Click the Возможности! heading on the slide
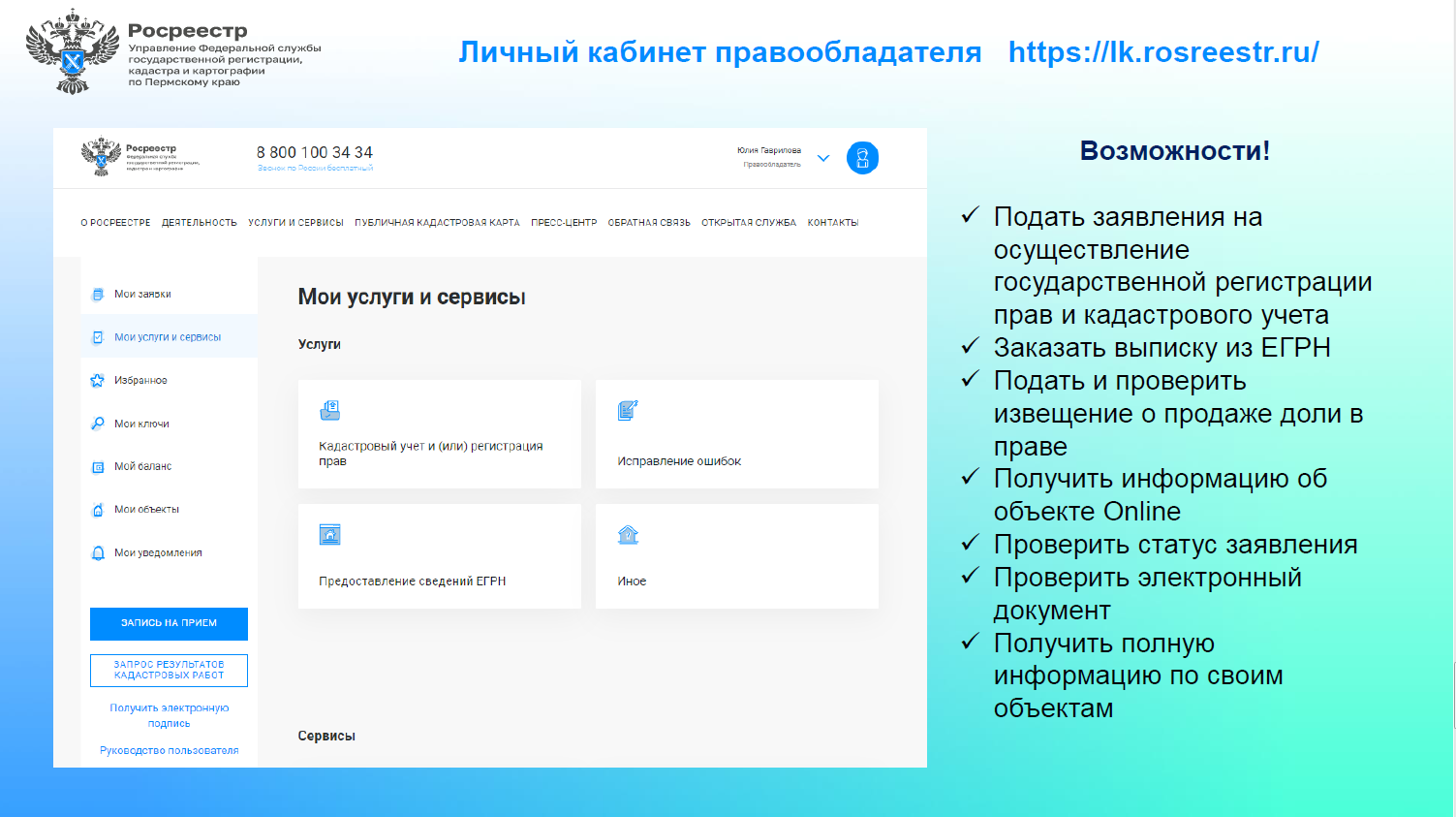This screenshot has height=817, width=1456. click(x=1175, y=151)
